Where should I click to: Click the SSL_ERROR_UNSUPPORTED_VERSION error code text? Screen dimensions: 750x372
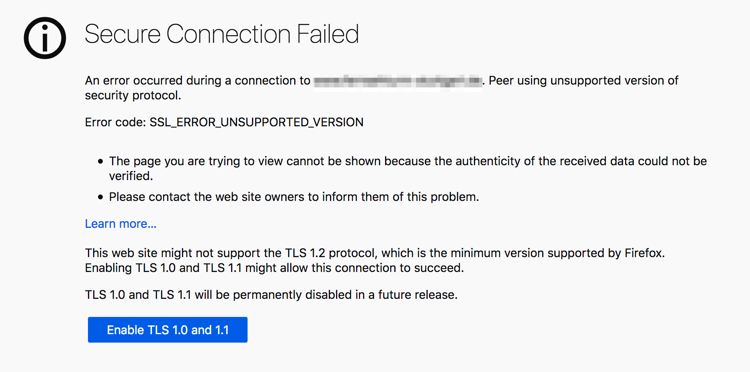[256, 122]
